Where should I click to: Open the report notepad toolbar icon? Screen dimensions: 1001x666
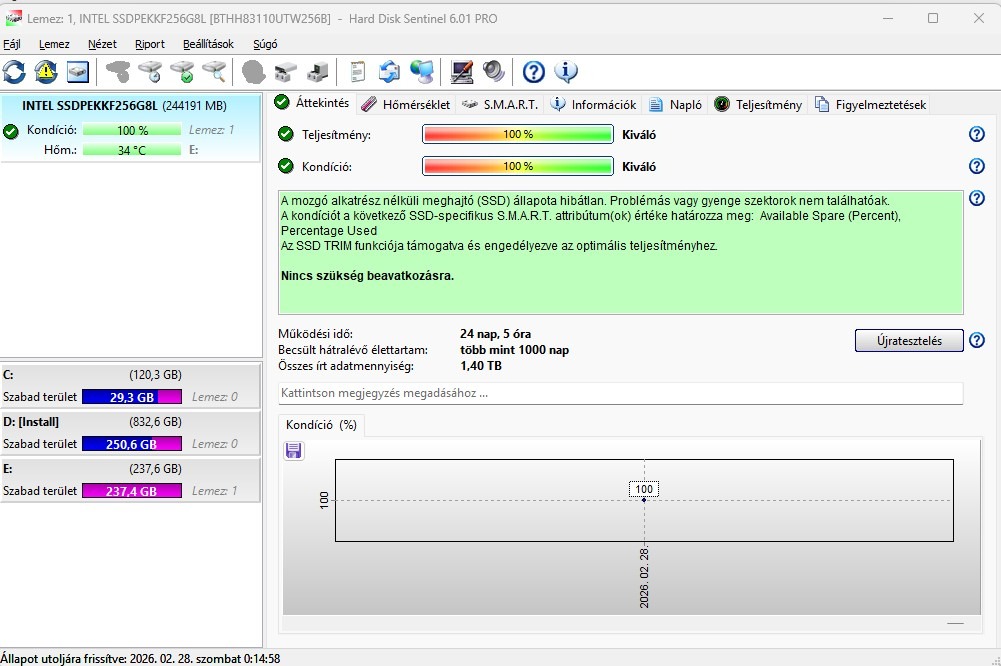click(x=358, y=72)
